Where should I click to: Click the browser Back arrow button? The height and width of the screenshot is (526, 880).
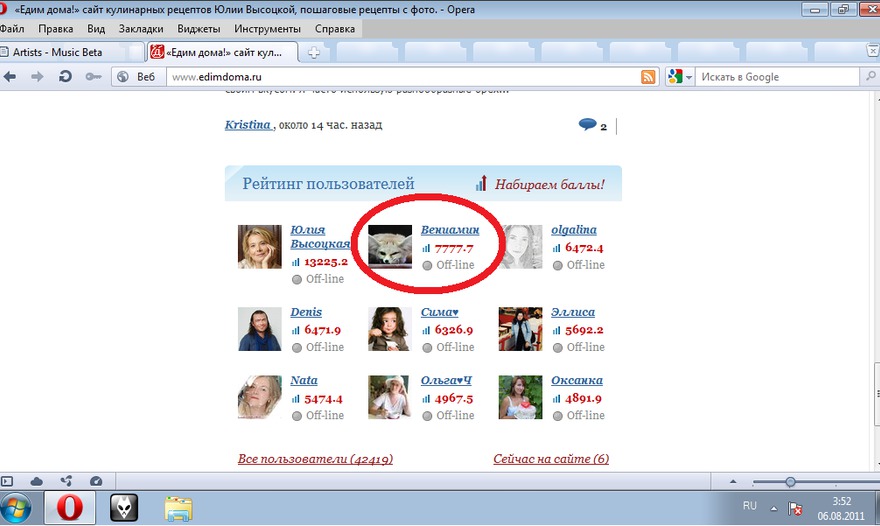(x=11, y=77)
